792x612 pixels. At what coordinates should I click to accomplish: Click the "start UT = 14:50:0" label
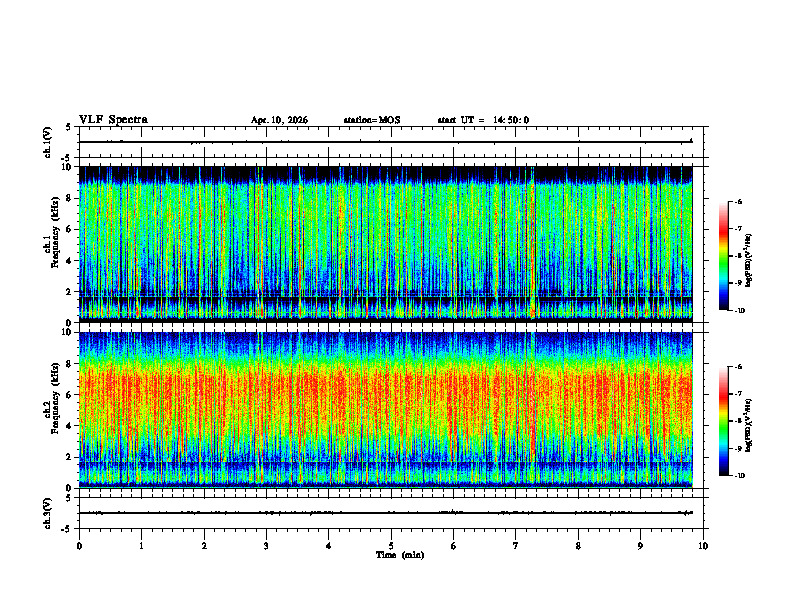(x=483, y=120)
